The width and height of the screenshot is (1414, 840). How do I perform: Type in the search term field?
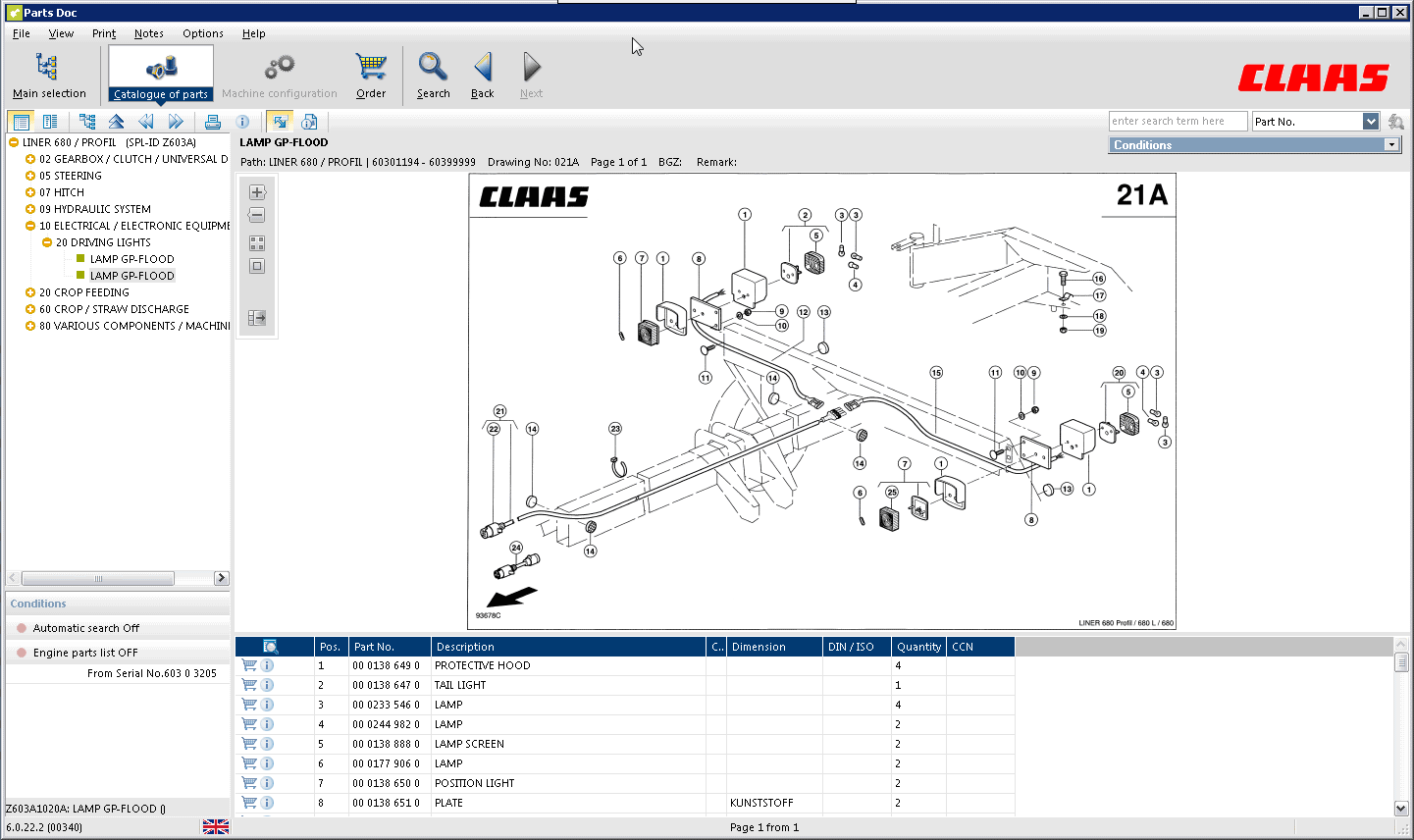[1178, 121]
